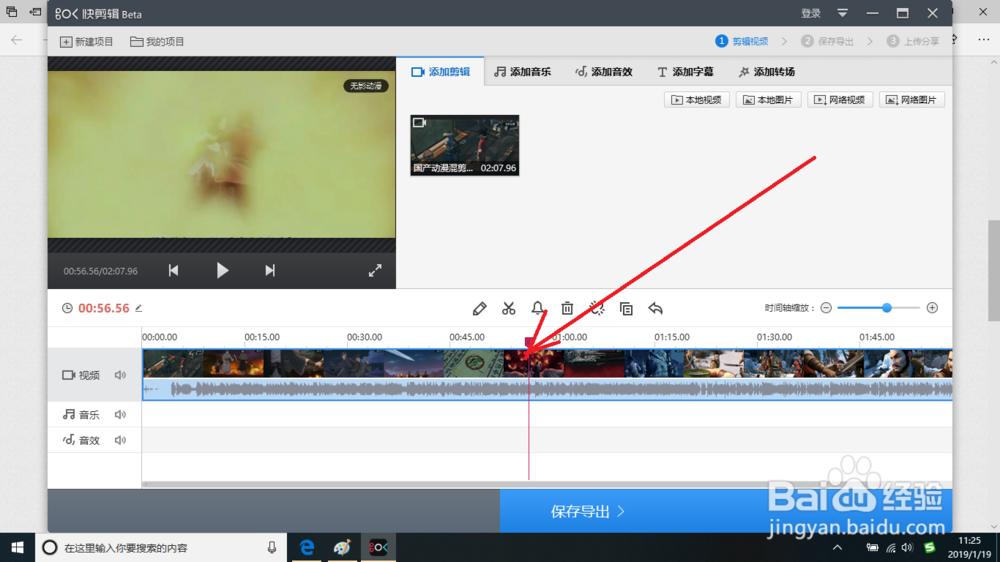Click the audio waveform track
The height and width of the screenshot is (562, 1000).
(547, 389)
